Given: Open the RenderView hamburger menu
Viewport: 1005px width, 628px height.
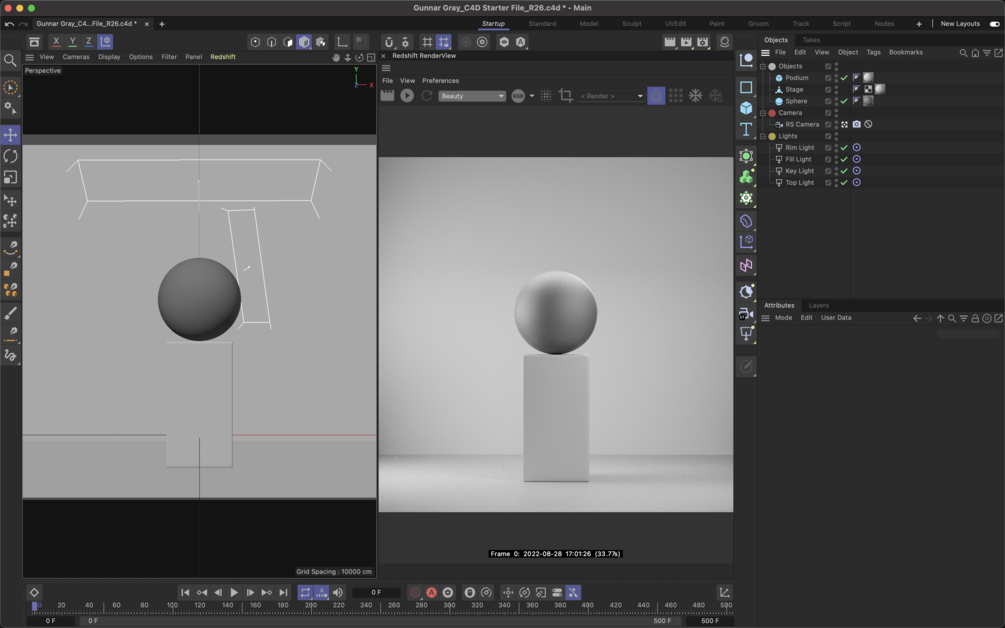Looking at the screenshot, I should [386, 68].
